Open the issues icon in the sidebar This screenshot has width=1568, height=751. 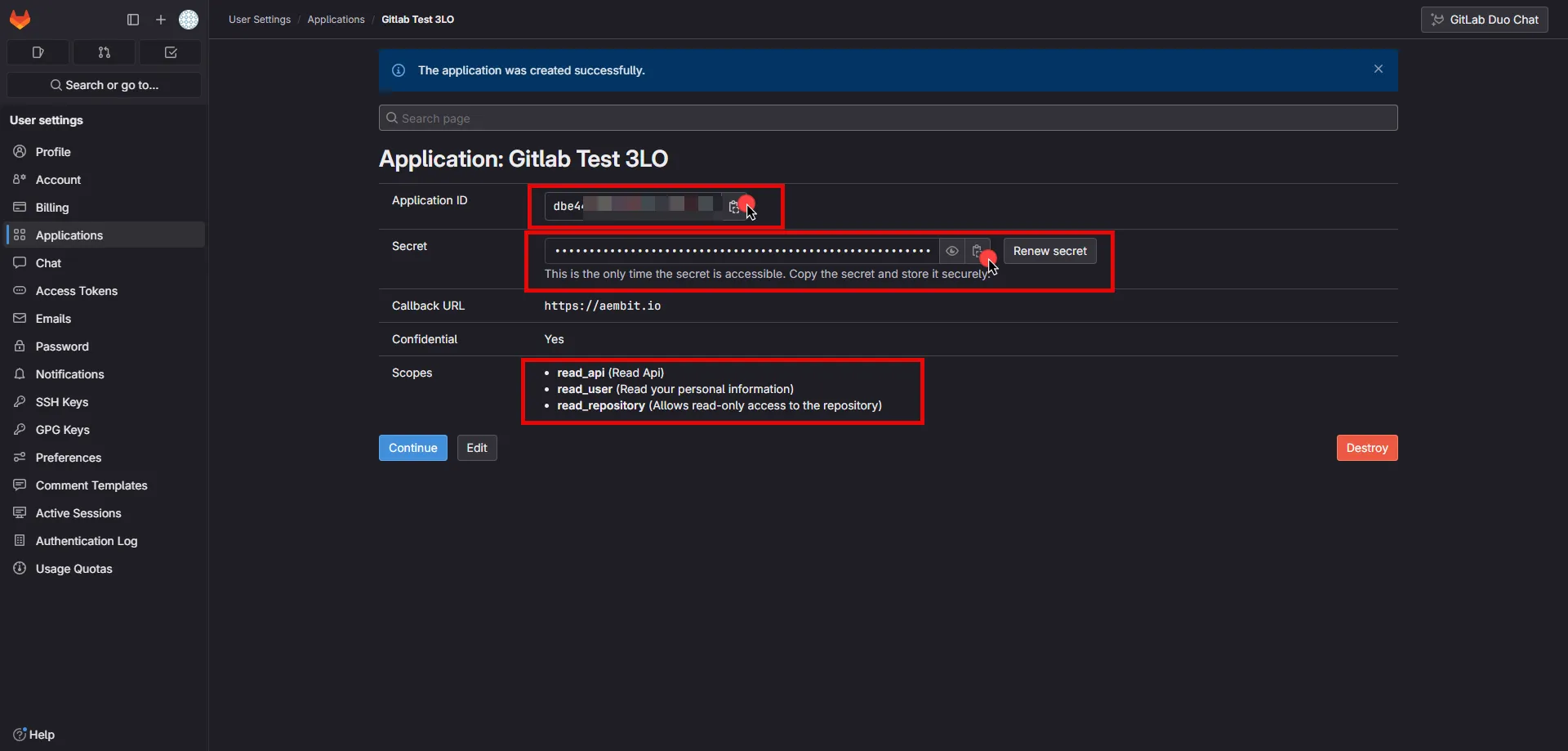point(38,52)
